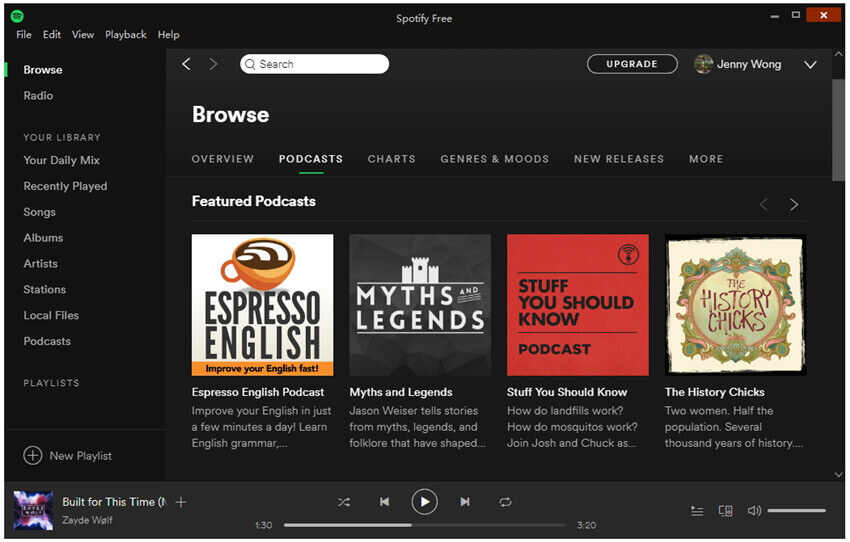Click the now-playing album art thumbnail
The image size is (850, 542).
click(33, 510)
